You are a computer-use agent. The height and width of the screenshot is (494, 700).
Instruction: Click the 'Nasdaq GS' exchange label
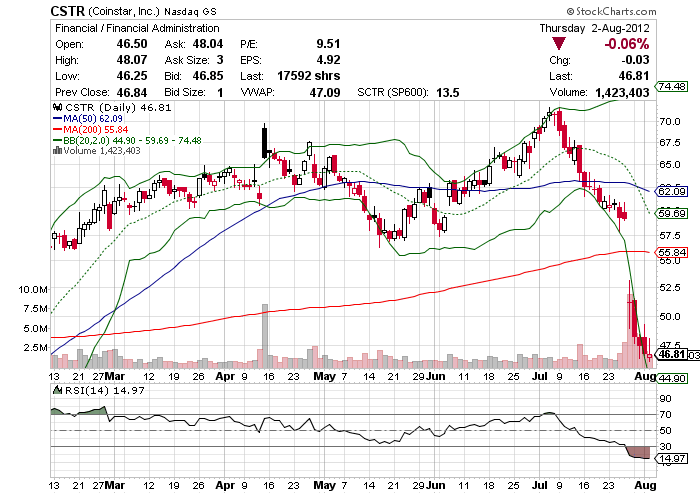pyautogui.click(x=190, y=12)
